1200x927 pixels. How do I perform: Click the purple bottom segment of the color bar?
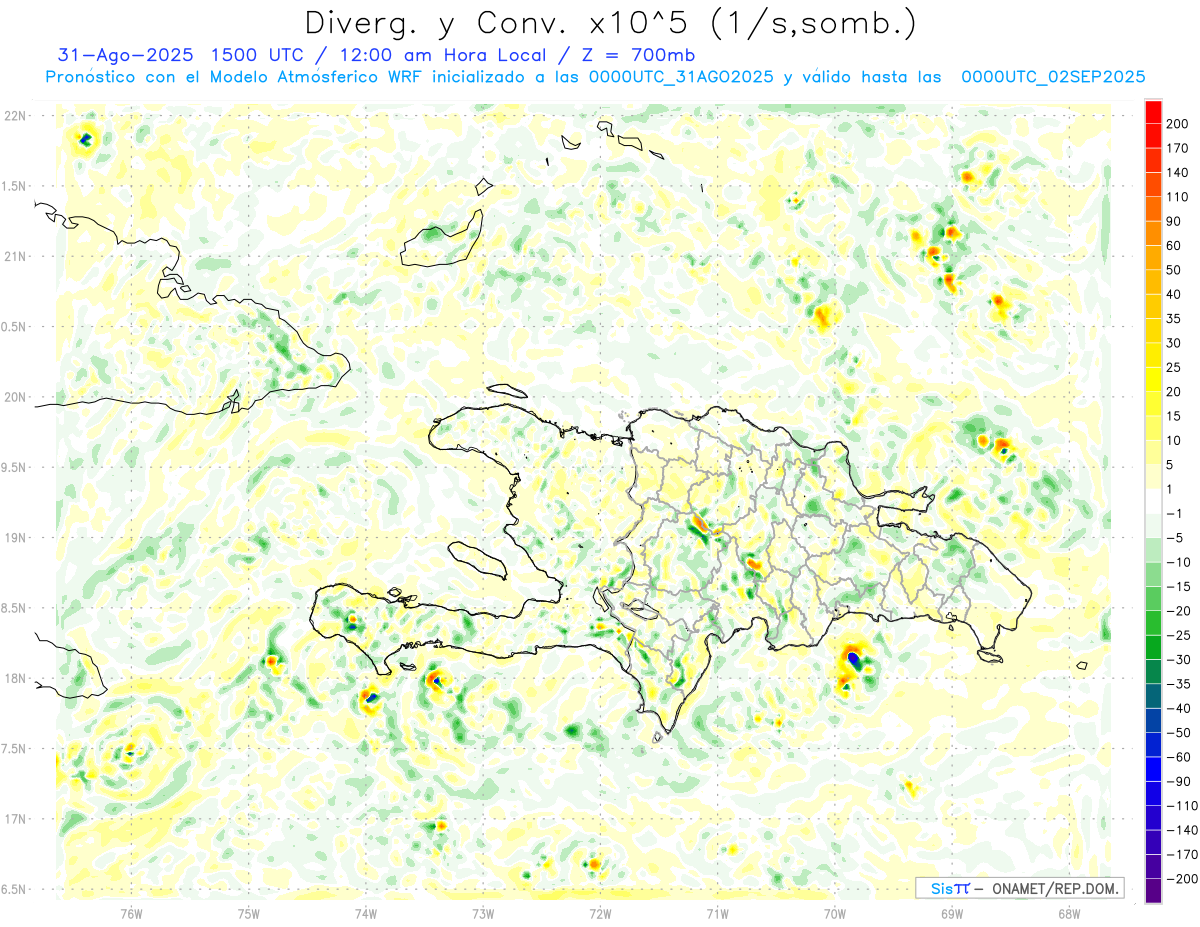(1153, 891)
